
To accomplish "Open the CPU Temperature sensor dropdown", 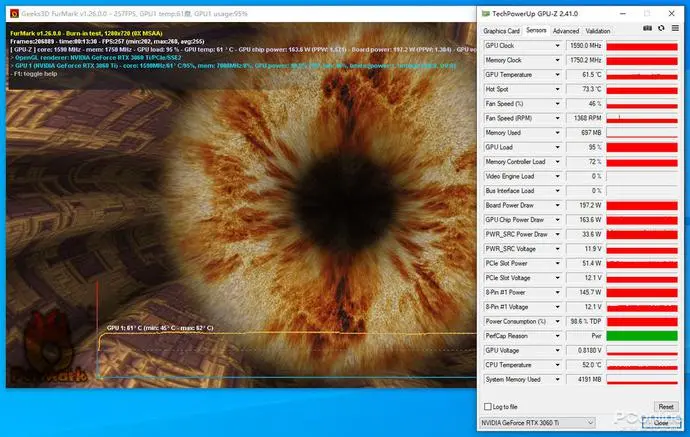I will 557,365.
